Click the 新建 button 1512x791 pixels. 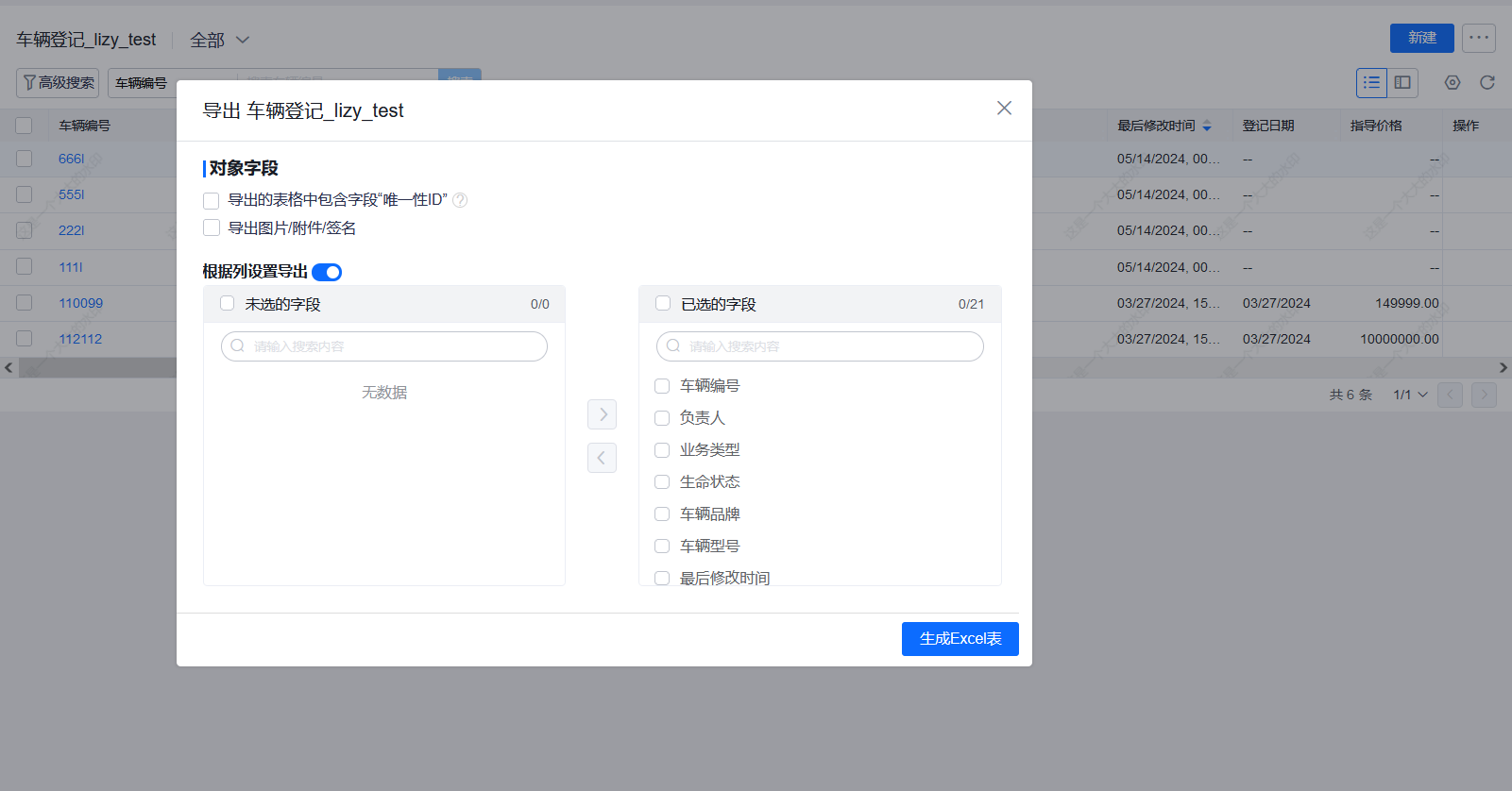click(x=1422, y=38)
